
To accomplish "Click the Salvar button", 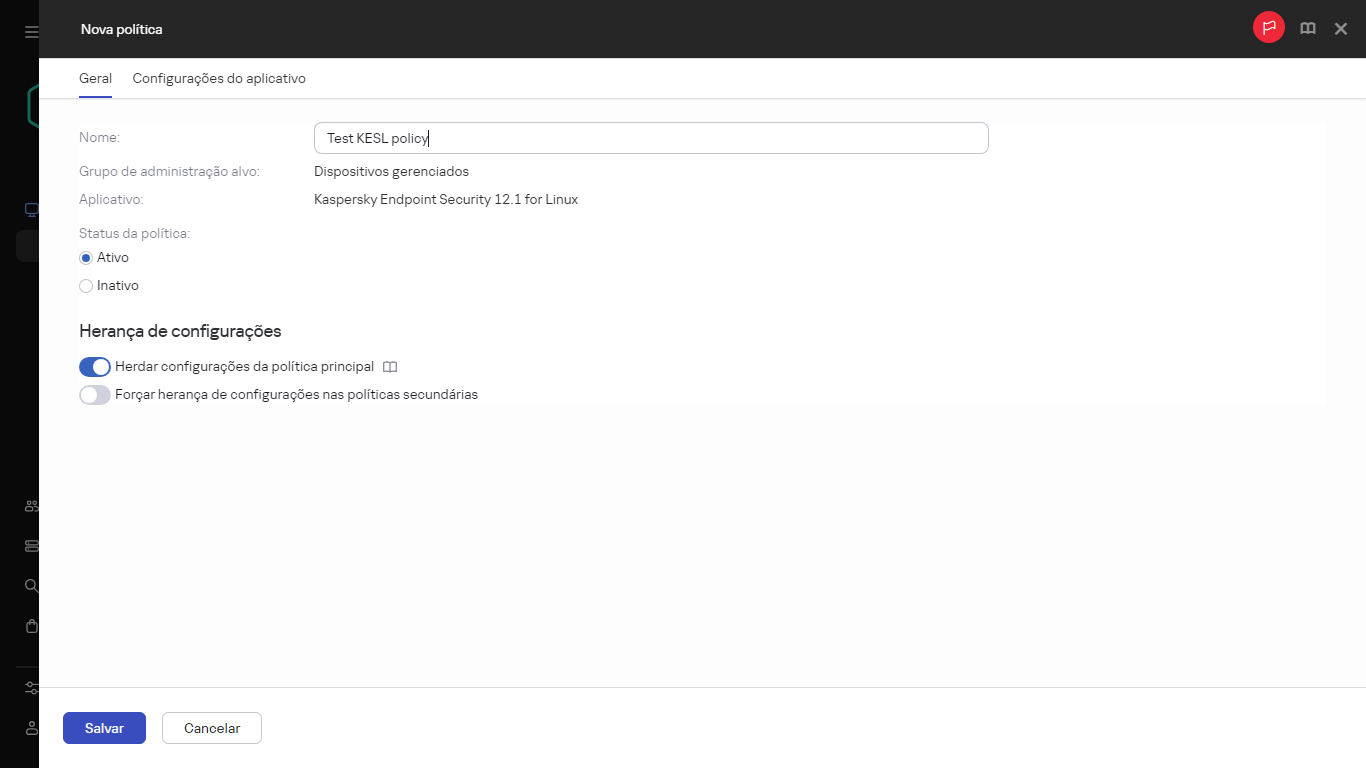I will 104,728.
